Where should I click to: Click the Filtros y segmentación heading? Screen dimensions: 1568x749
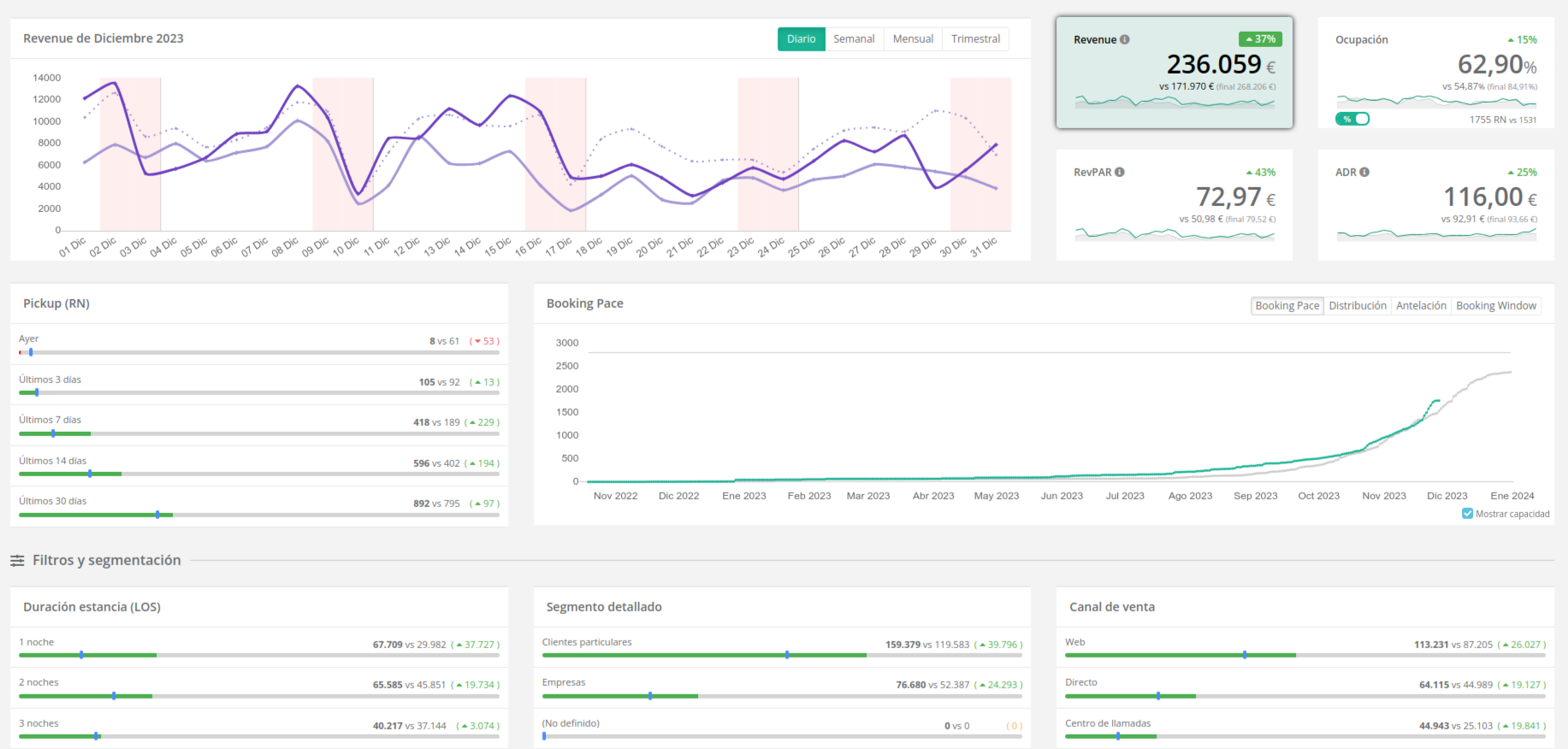pos(107,560)
